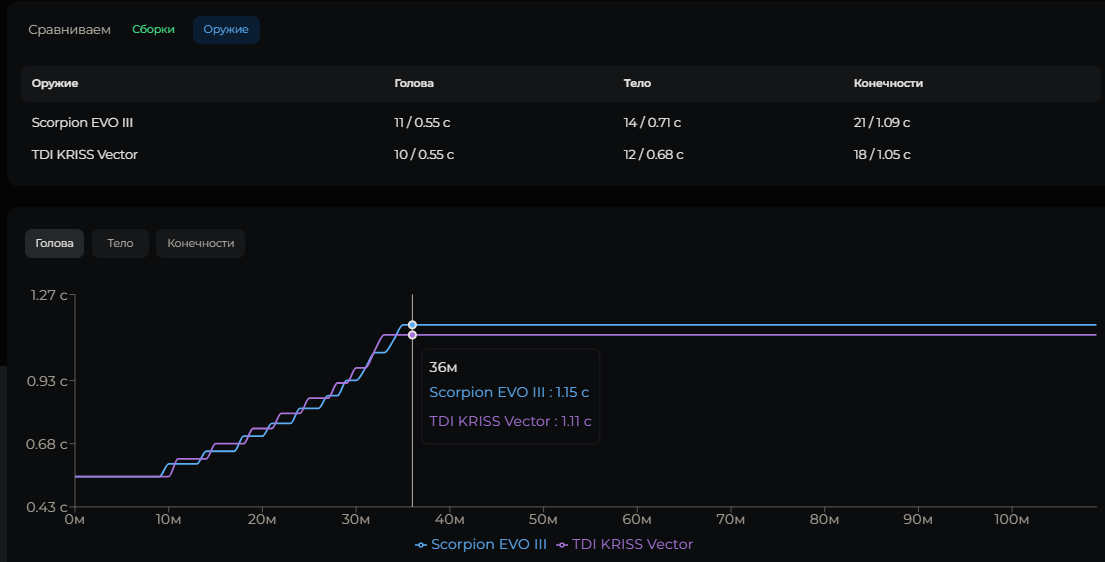Click the 90м x-axis label

coord(918,520)
